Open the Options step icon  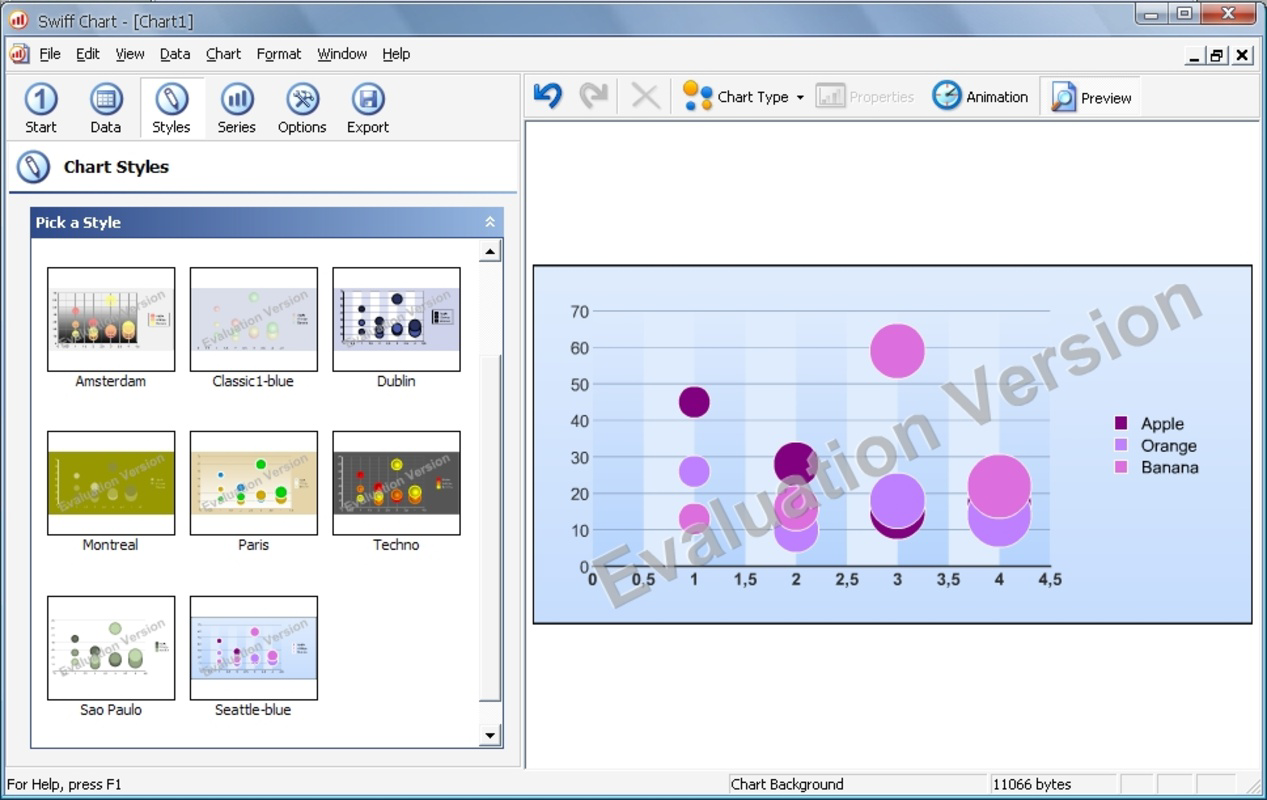(x=302, y=99)
